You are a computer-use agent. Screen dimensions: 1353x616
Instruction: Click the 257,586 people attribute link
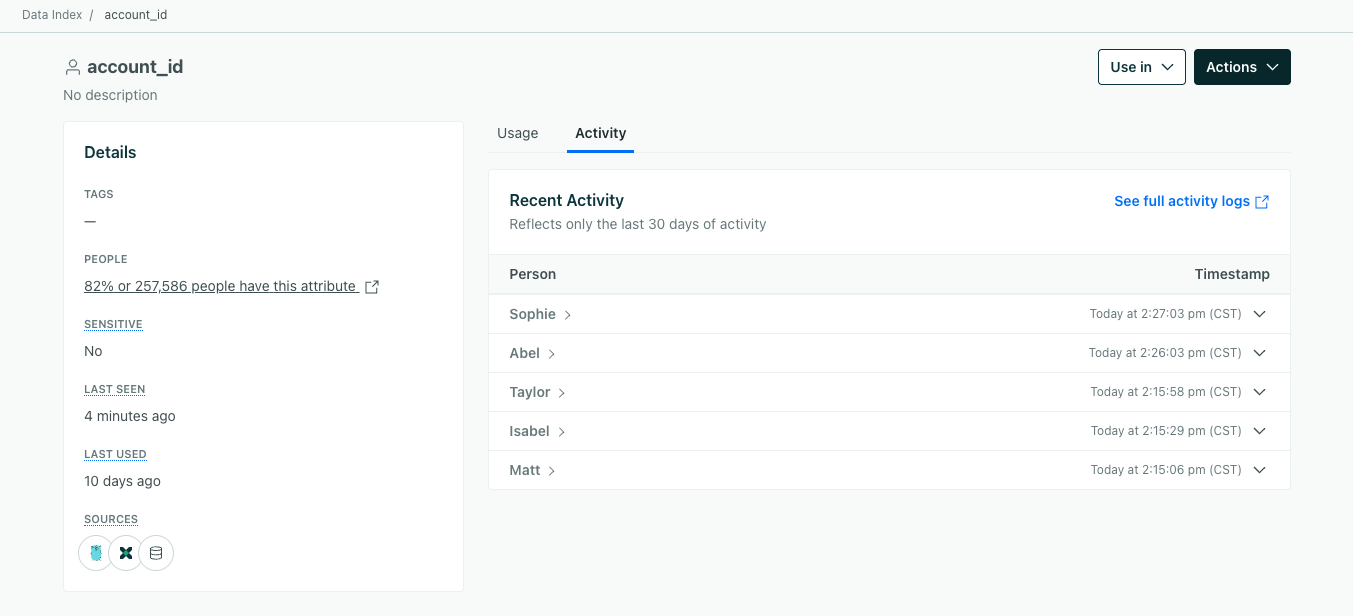(220, 285)
